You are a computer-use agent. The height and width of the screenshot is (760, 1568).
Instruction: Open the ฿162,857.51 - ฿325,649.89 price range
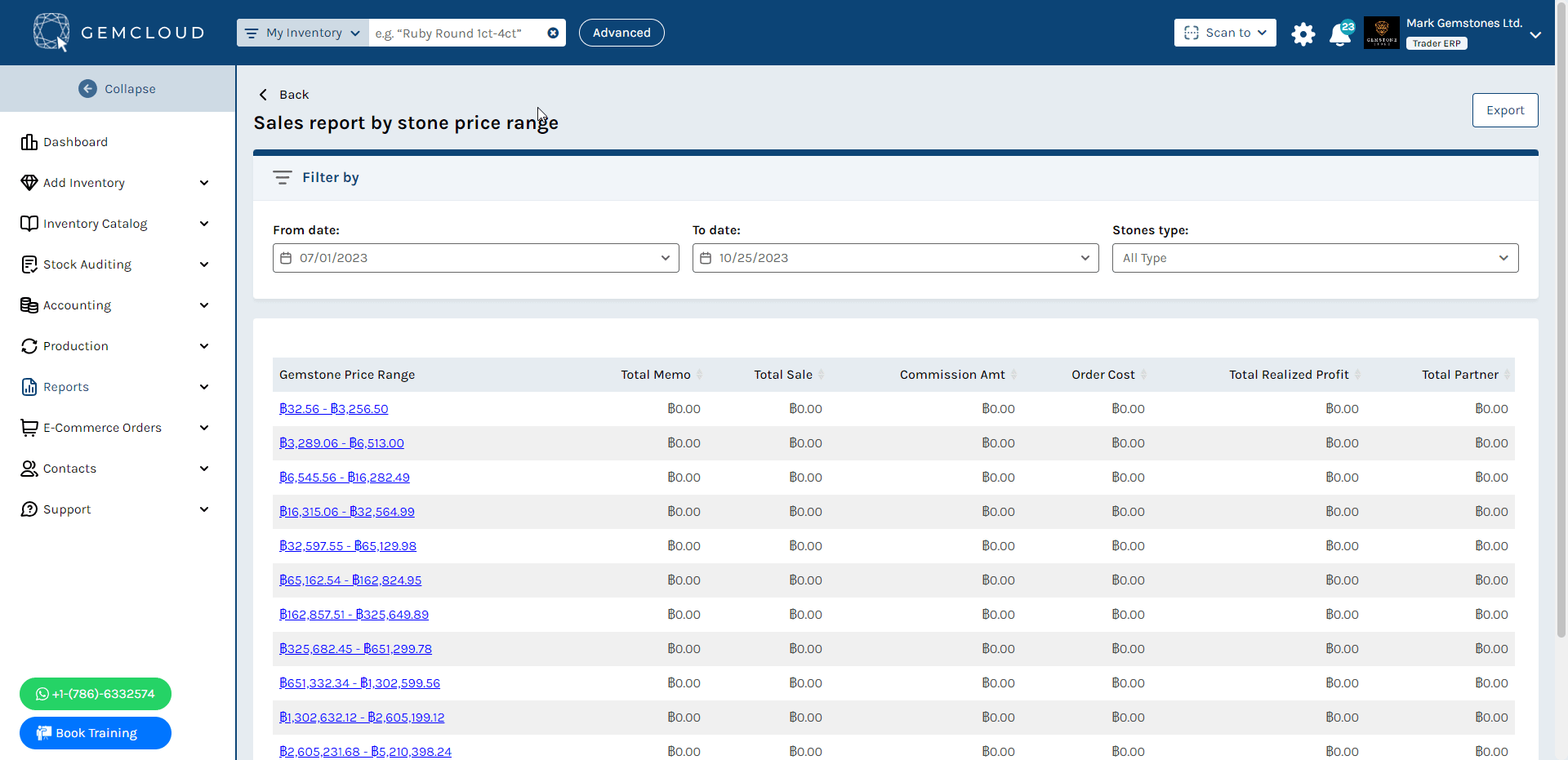tap(354, 615)
